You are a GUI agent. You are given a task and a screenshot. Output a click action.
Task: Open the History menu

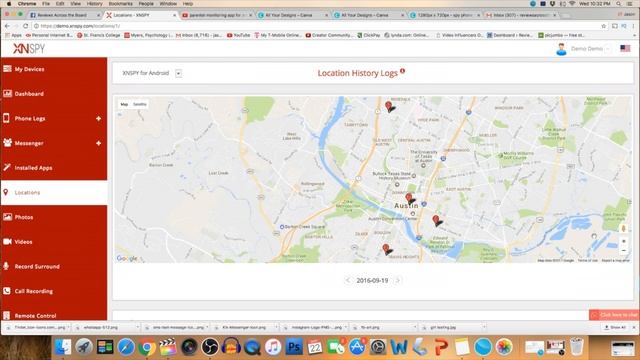click(x=94, y=4)
